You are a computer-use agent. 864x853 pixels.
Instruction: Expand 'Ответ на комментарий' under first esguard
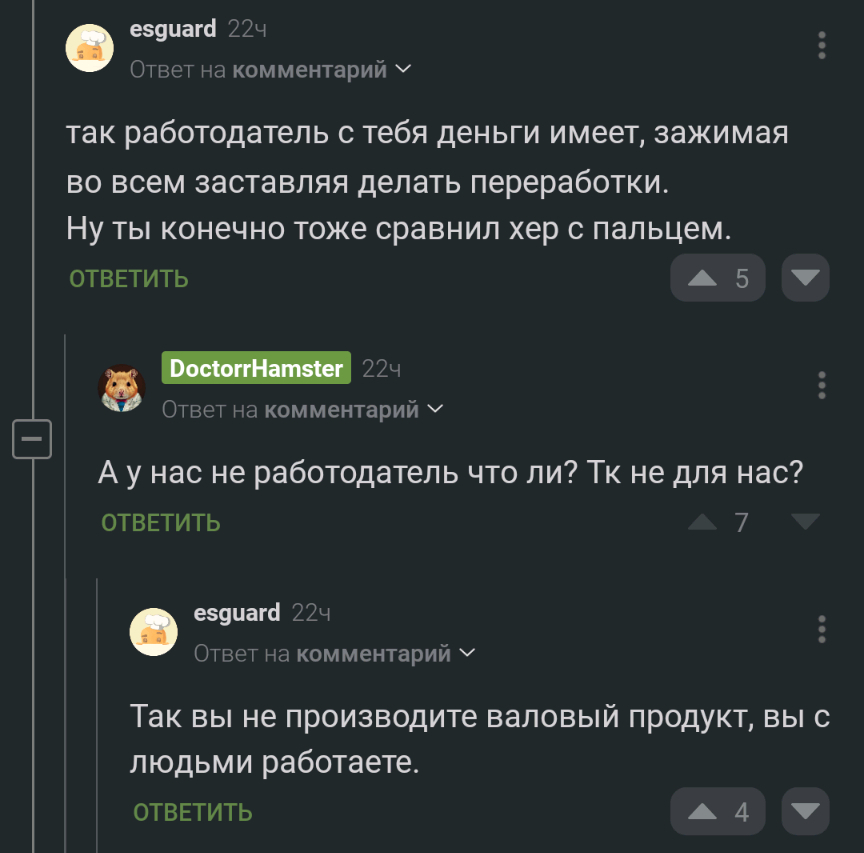click(x=270, y=70)
